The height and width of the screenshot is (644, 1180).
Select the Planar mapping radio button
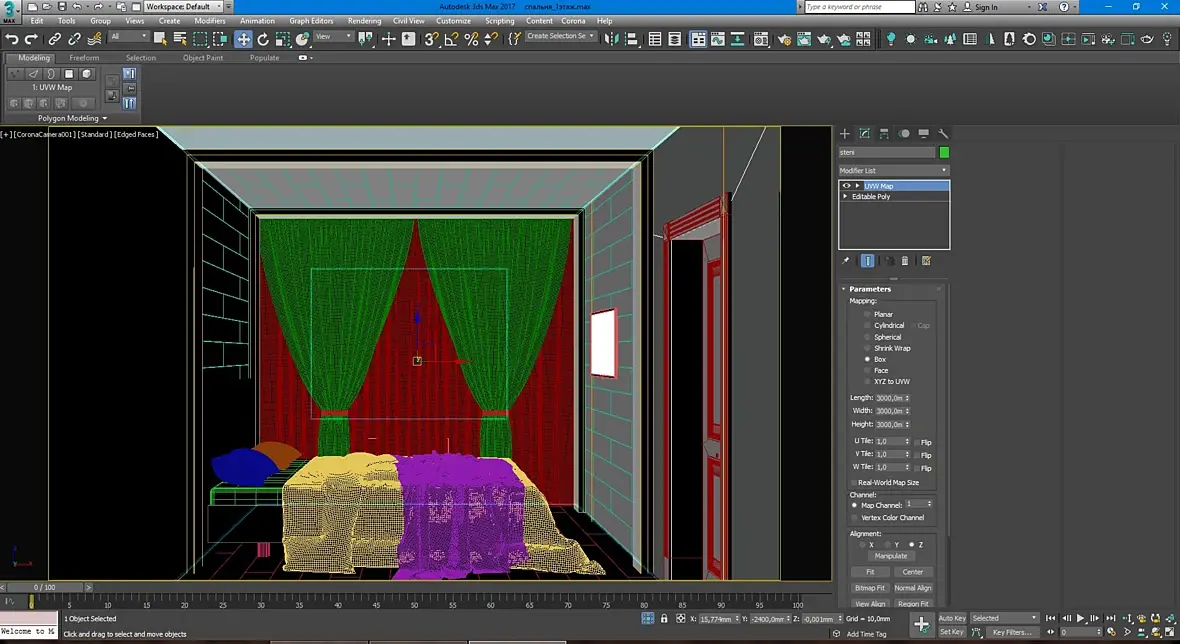click(x=867, y=314)
